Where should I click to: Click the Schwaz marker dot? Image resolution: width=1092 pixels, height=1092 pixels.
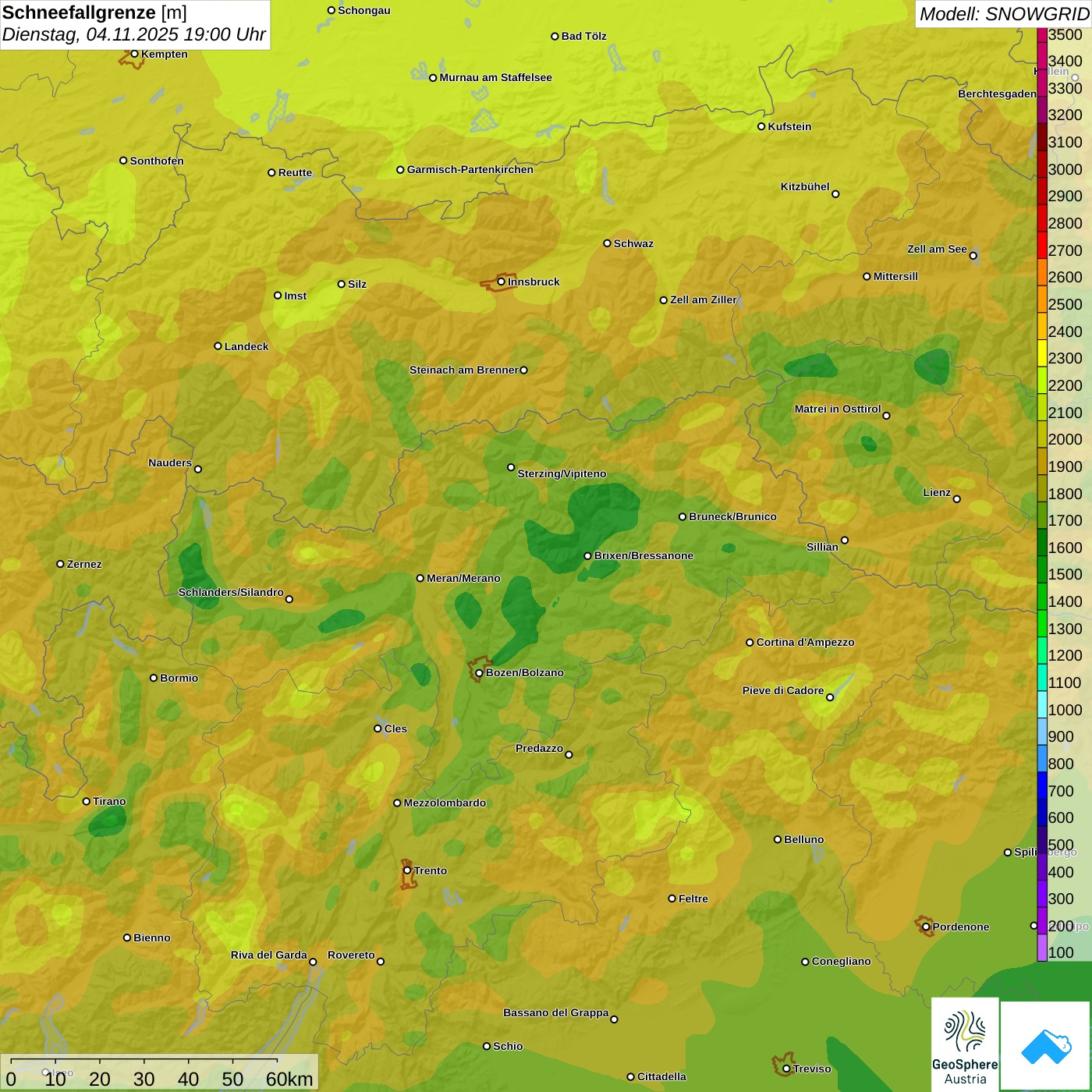click(607, 243)
